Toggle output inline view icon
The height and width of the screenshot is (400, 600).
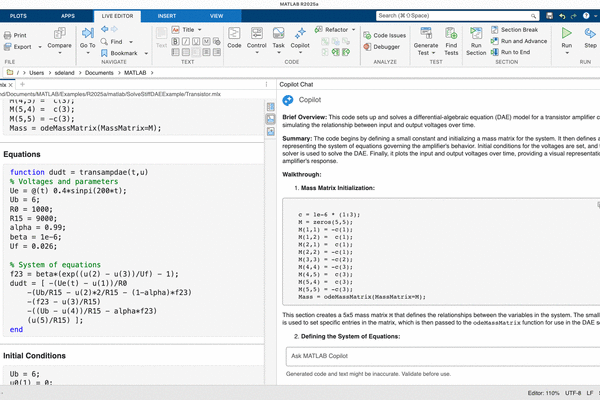(270, 119)
